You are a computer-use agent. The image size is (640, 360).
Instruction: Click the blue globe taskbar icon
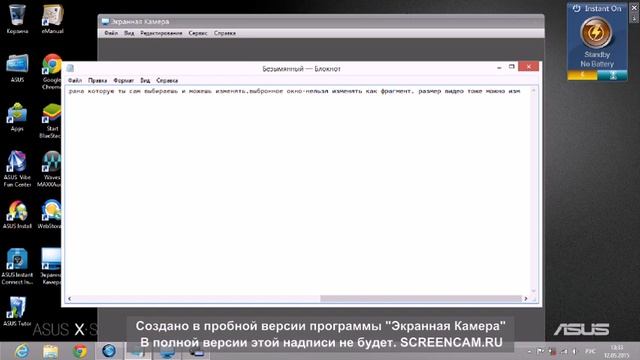(109, 351)
